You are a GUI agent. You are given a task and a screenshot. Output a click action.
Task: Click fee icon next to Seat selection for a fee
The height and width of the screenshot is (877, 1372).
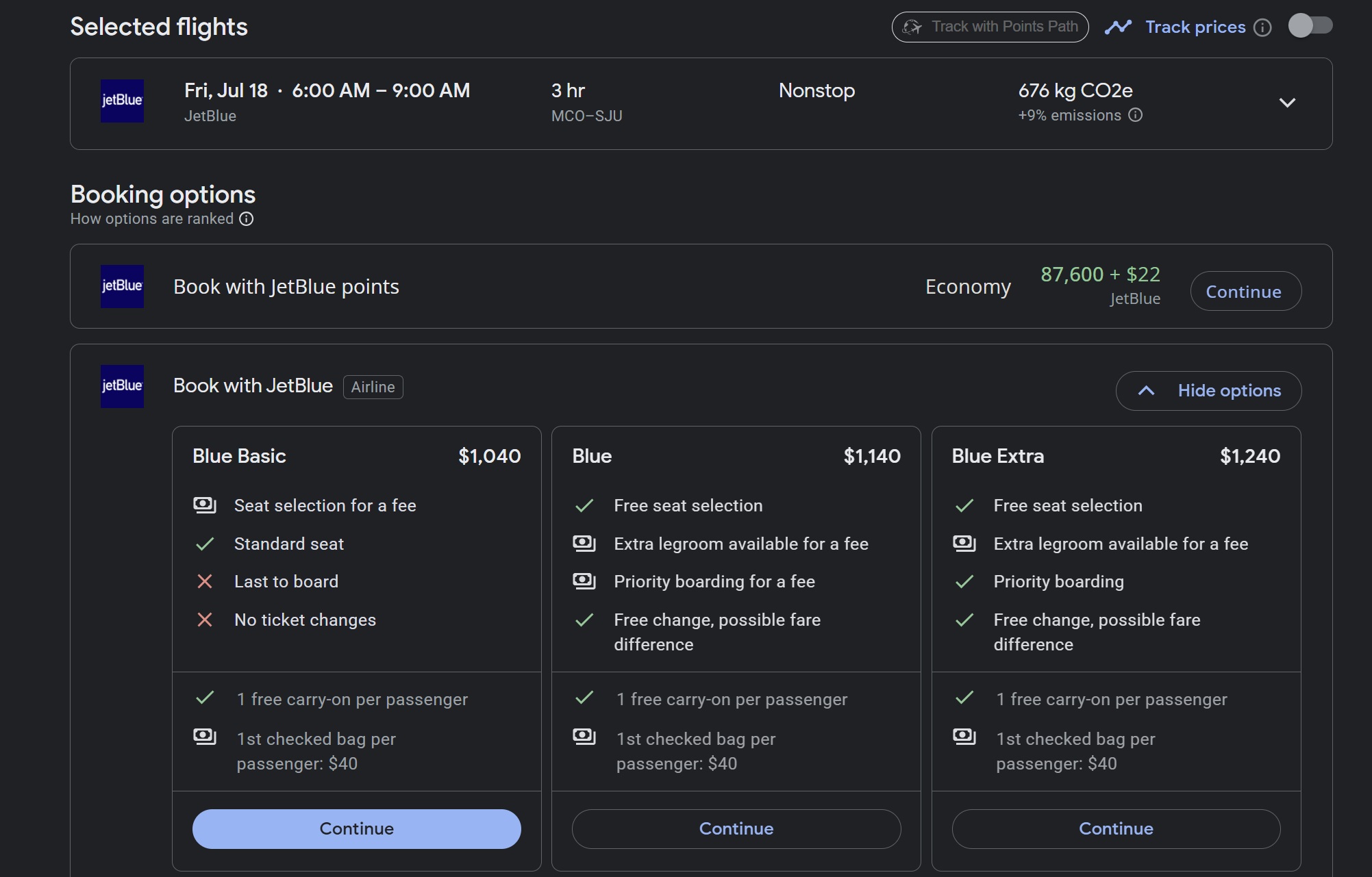tap(205, 505)
